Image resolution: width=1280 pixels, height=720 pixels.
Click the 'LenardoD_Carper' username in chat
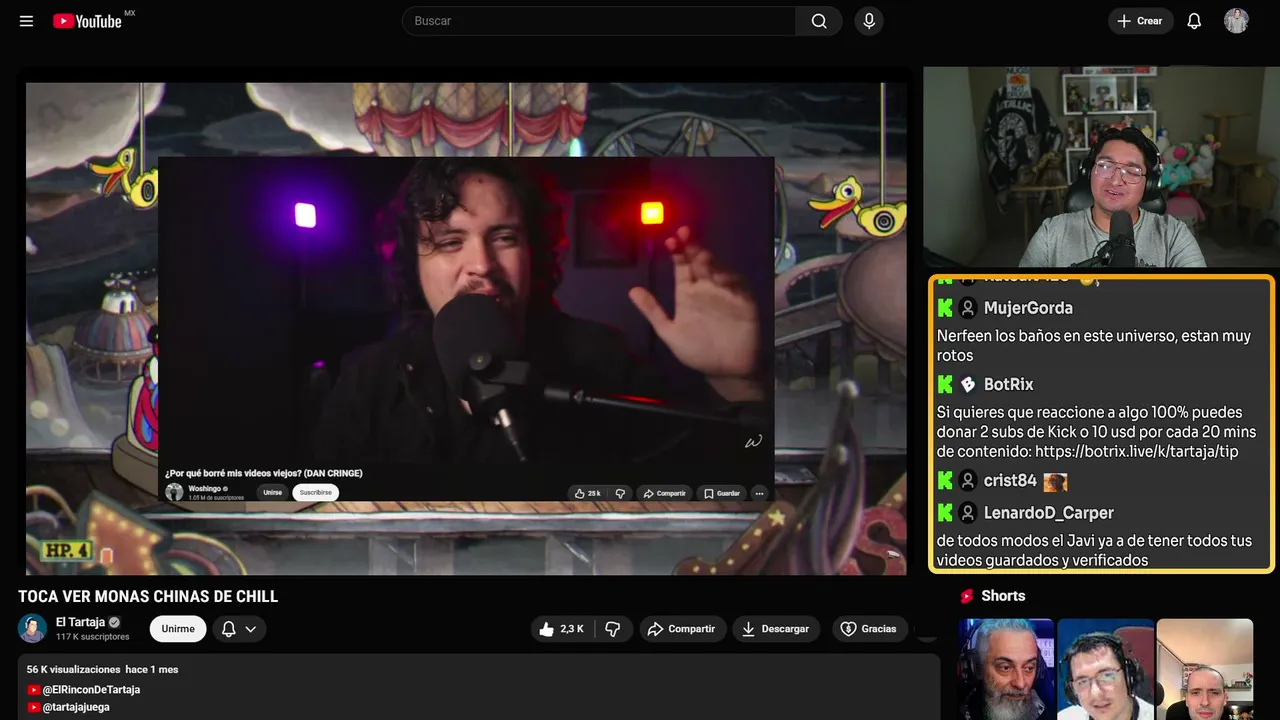point(1049,513)
